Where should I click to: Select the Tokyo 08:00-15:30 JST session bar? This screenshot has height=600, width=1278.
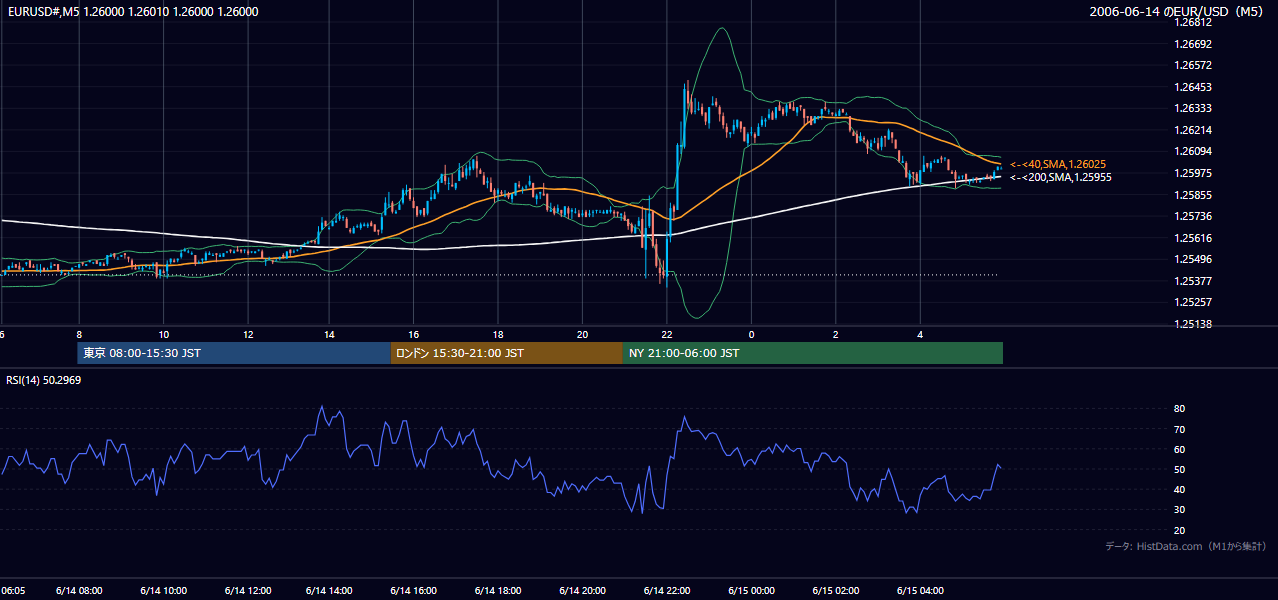click(234, 353)
